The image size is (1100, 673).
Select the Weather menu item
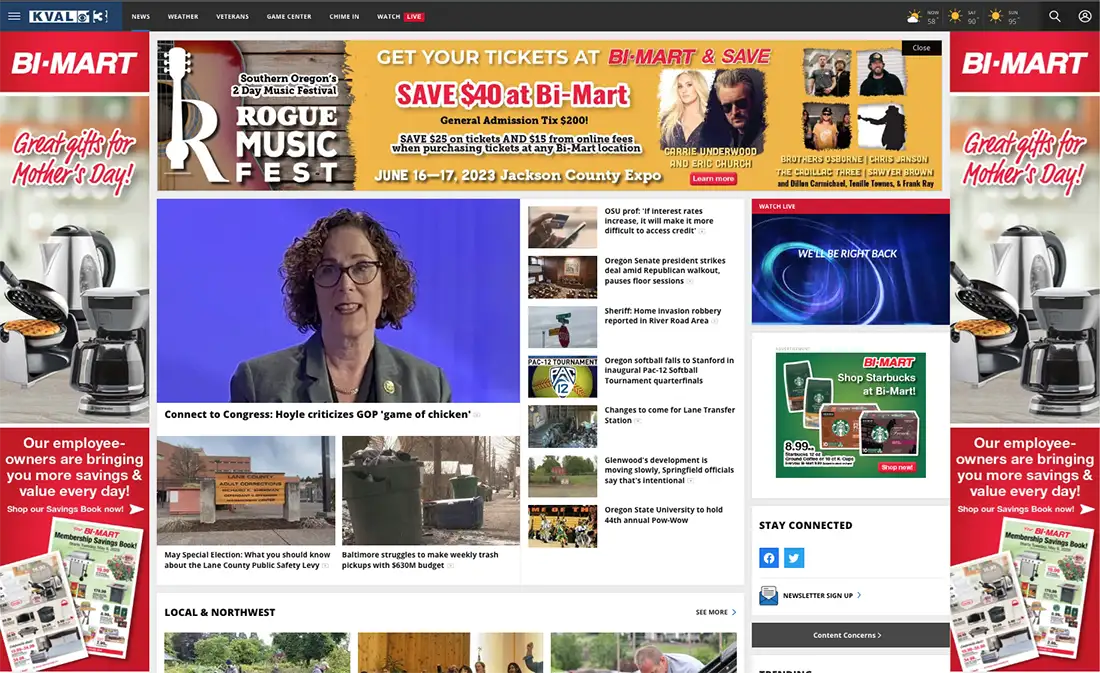coord(183,16)
